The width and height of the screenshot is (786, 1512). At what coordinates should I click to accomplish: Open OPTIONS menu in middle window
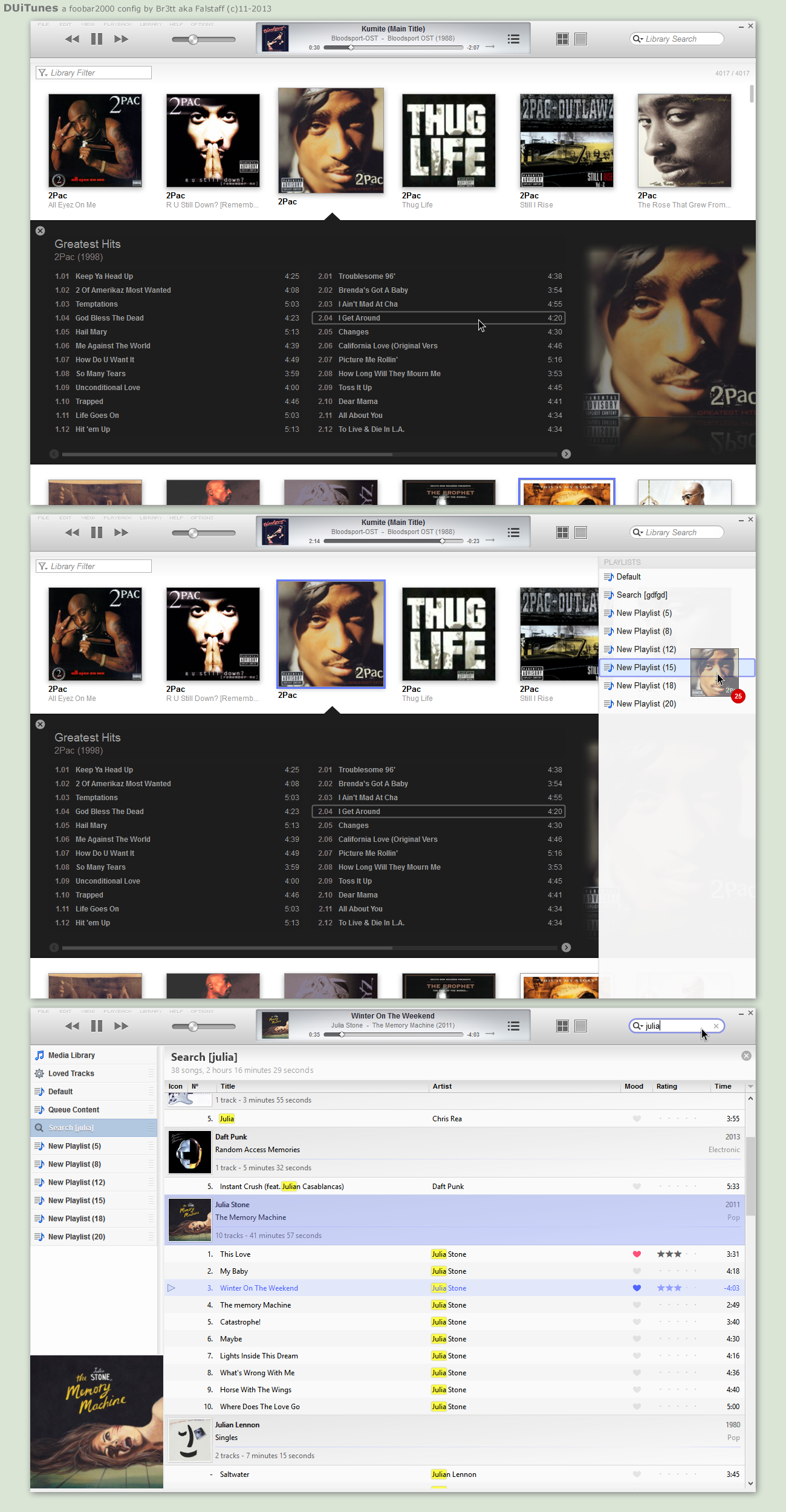point(202,518)
